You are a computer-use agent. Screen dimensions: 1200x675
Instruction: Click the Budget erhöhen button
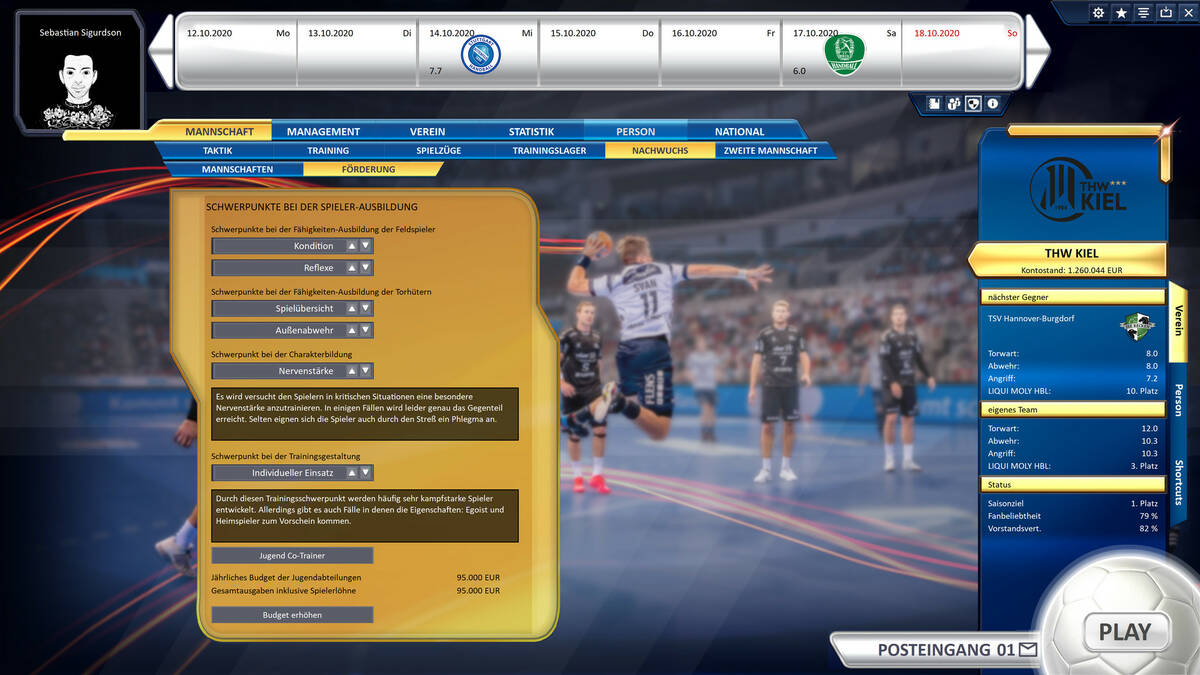[x=292, y=615]
